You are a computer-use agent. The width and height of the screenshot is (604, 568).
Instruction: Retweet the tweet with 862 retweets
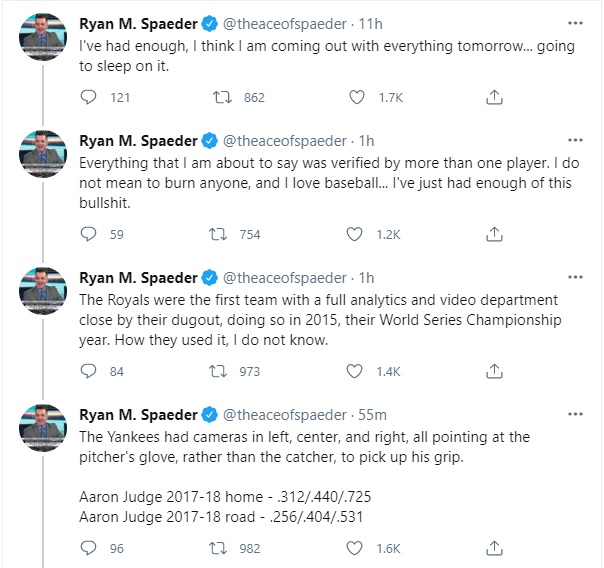(x=226, y=97)
